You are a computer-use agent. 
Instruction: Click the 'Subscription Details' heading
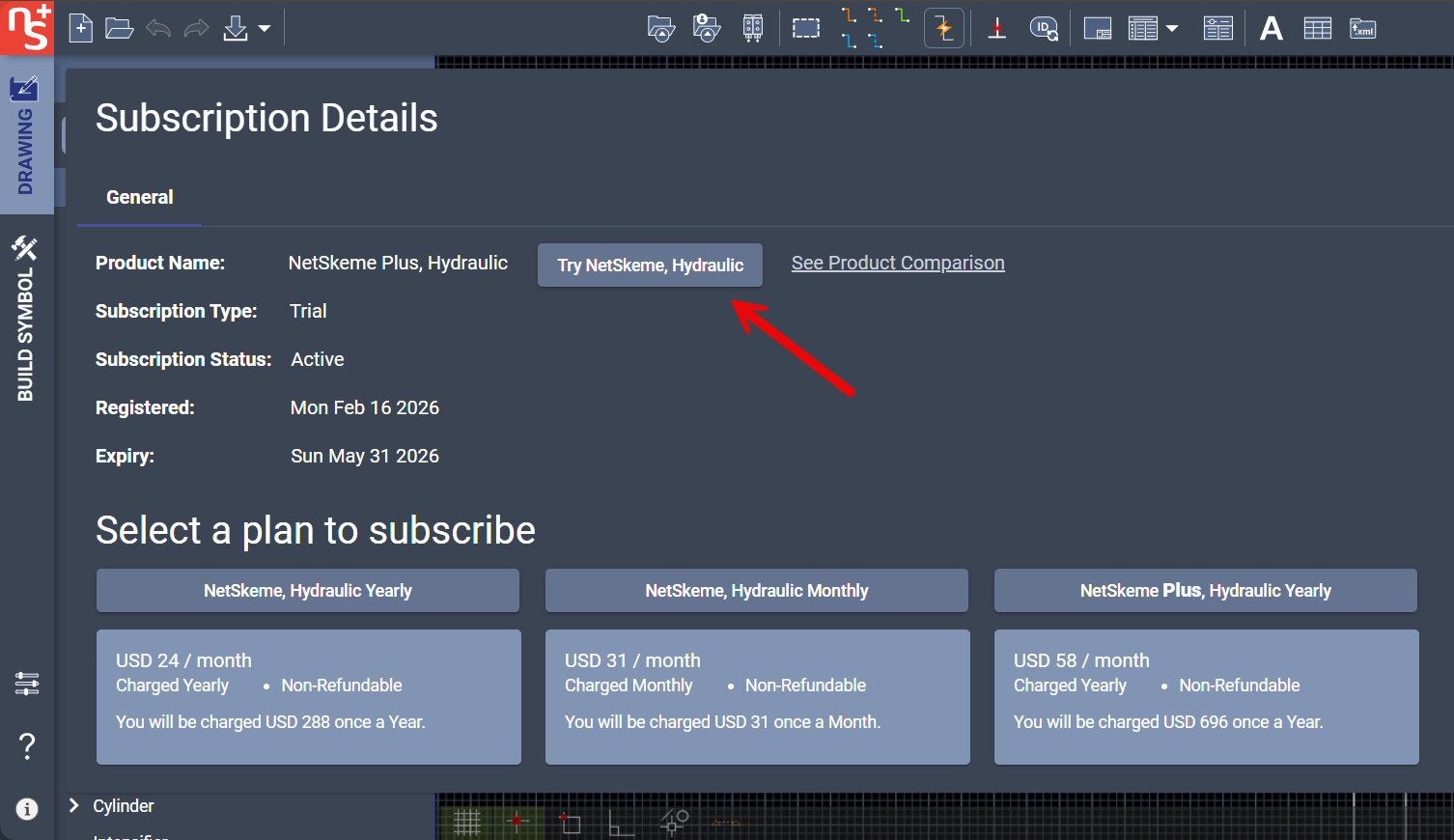pyautogui.click(x=266, y=118)
